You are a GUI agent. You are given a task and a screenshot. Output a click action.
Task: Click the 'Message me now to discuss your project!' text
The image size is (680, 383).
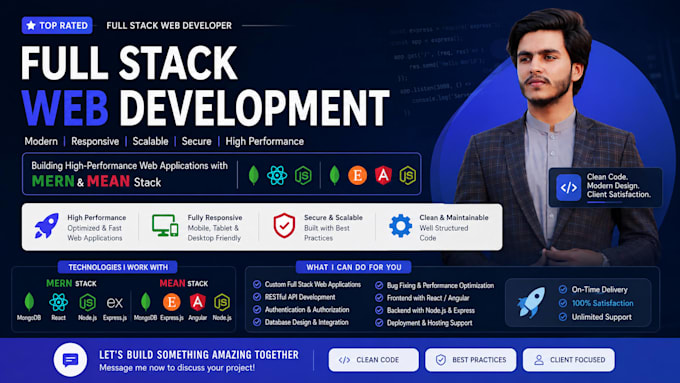[177, 368]
